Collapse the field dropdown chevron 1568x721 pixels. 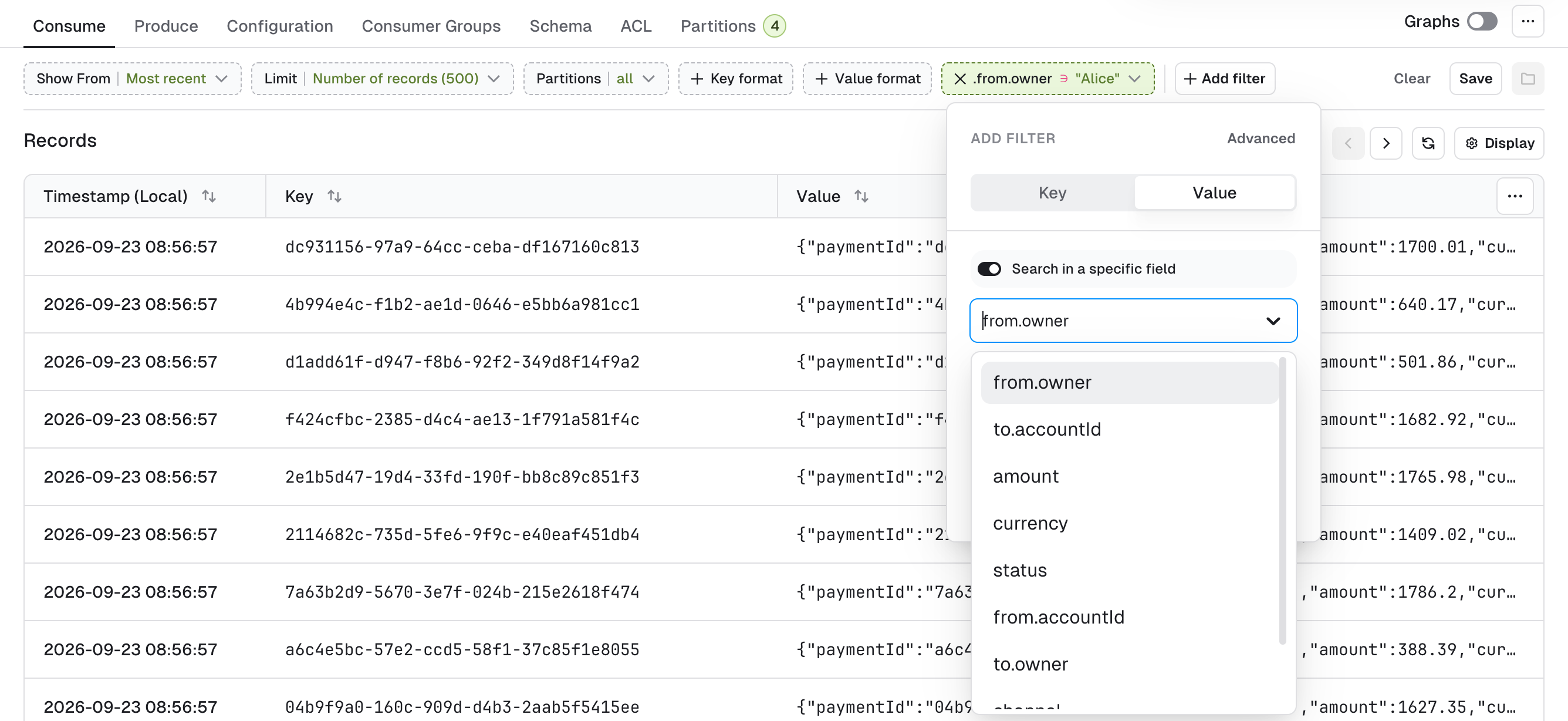pyautogui.click(x=1273, y=321)
